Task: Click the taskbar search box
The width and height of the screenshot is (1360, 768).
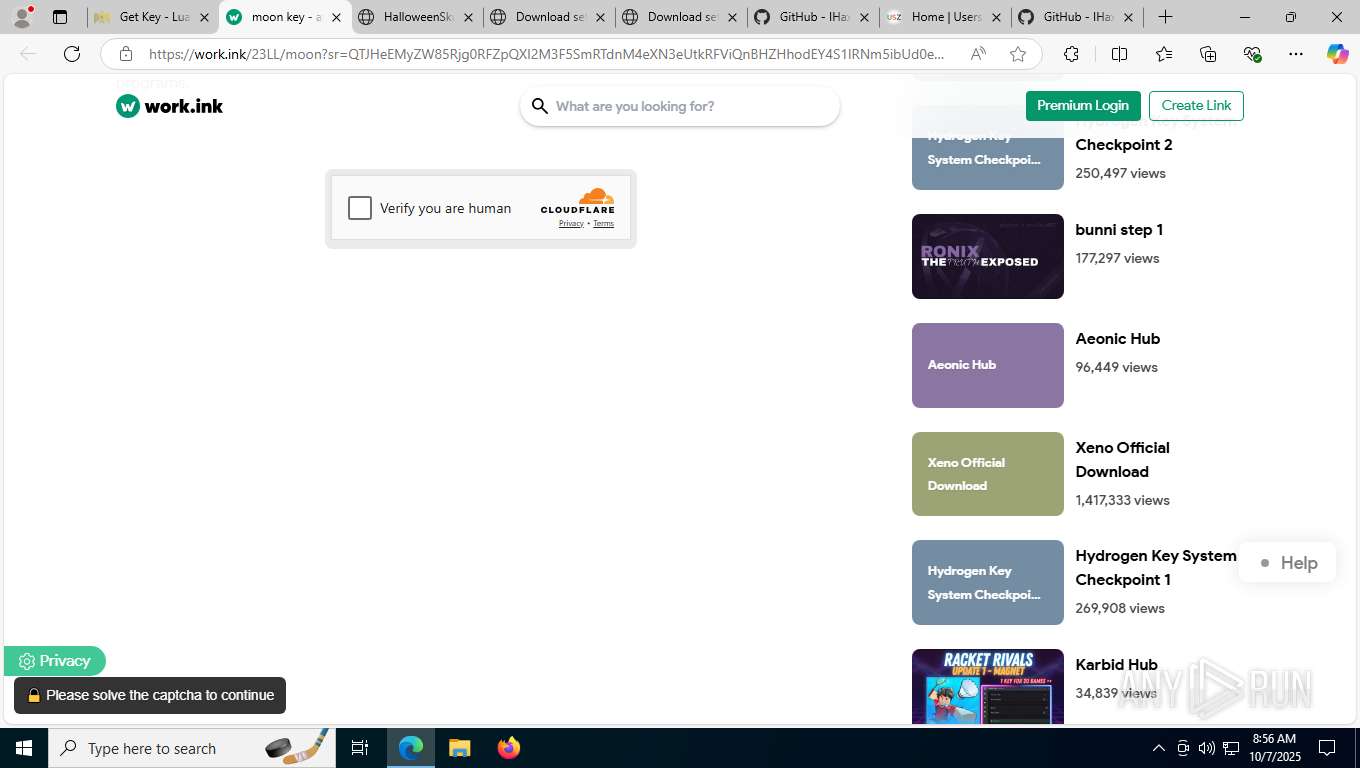Action: (192, 748)
